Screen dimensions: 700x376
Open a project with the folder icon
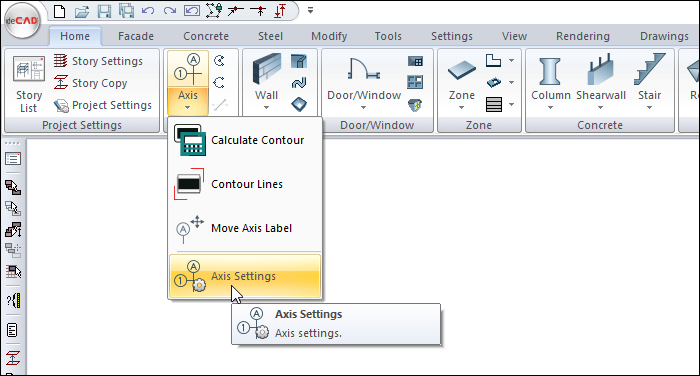tap(82, 11)
